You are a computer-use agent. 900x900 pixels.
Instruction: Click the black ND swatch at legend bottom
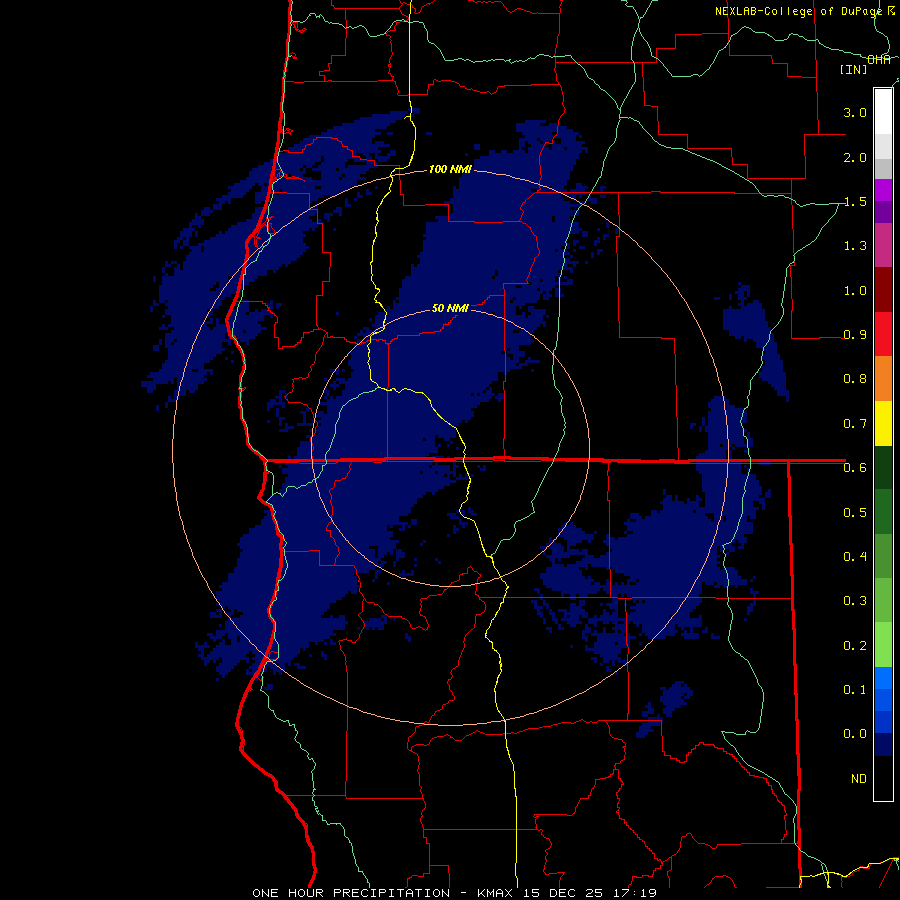pos(883,778)
